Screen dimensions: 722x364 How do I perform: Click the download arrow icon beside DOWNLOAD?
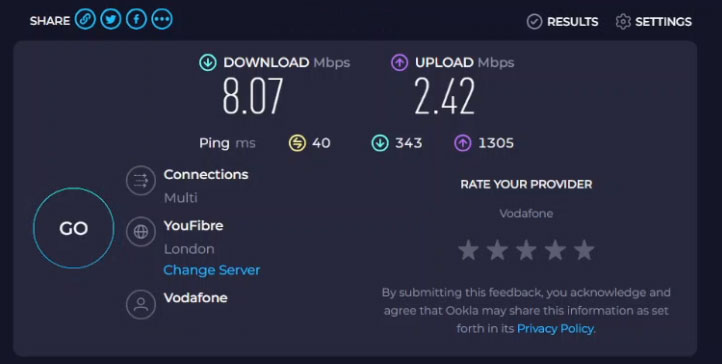[208, 63]
